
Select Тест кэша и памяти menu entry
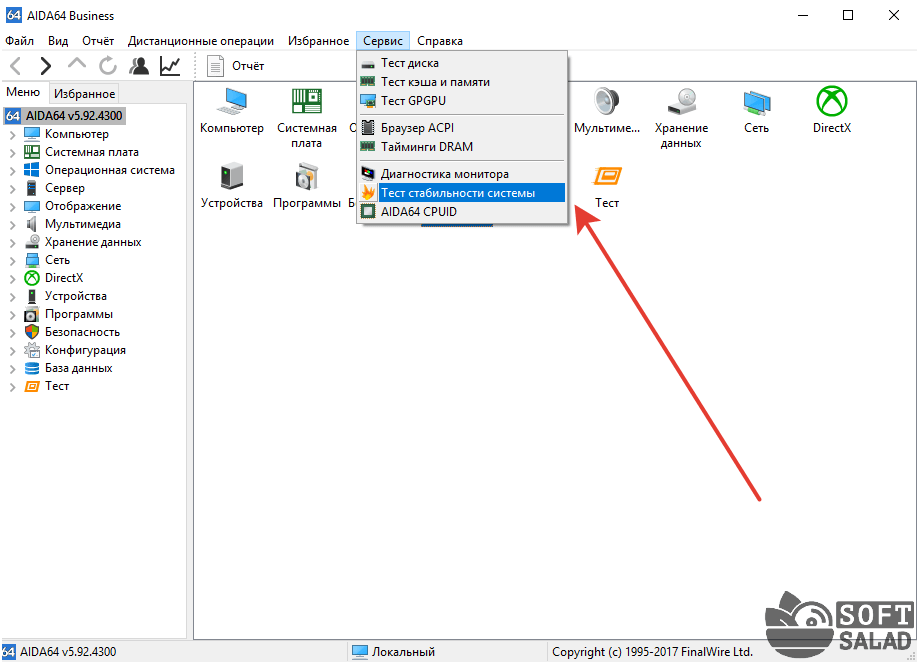(462, 82)
